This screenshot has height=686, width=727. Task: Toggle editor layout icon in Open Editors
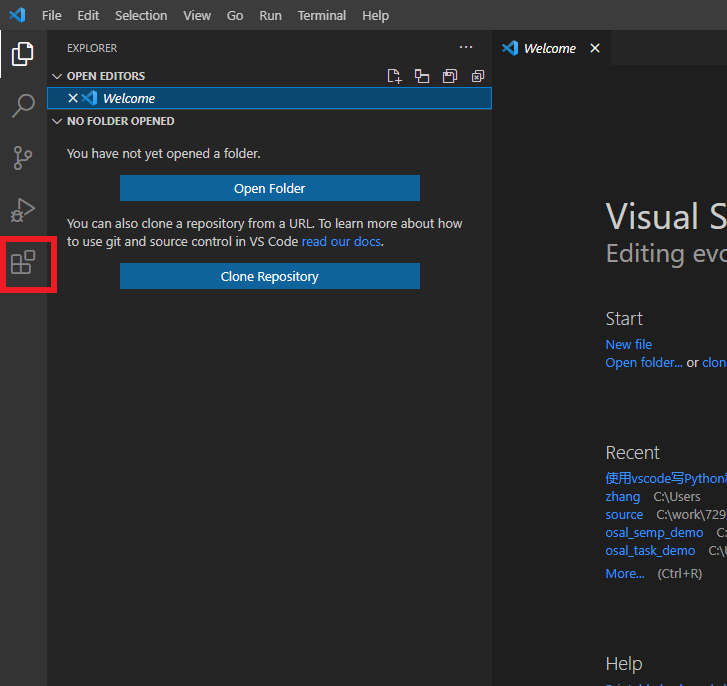[x=422, y=76]
